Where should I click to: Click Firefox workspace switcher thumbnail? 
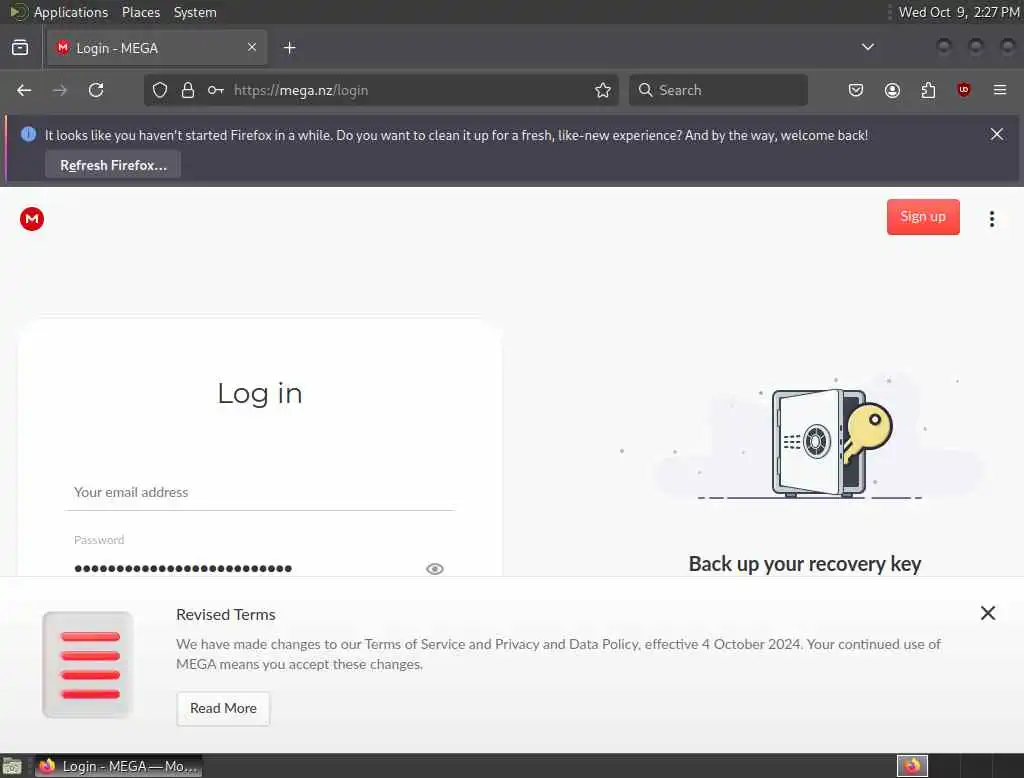coord(912,766)
